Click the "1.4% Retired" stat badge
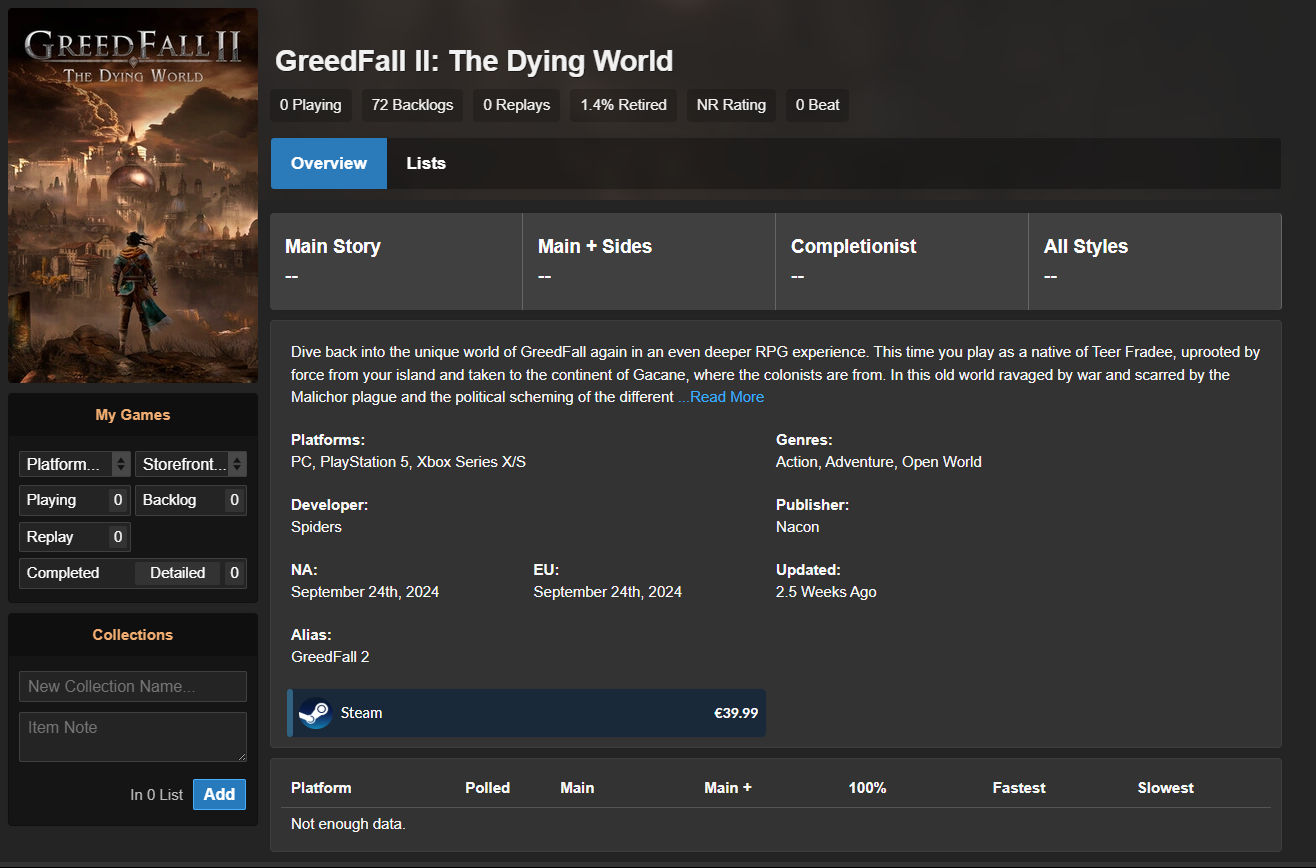1316x868 pixels. point(624,105)
